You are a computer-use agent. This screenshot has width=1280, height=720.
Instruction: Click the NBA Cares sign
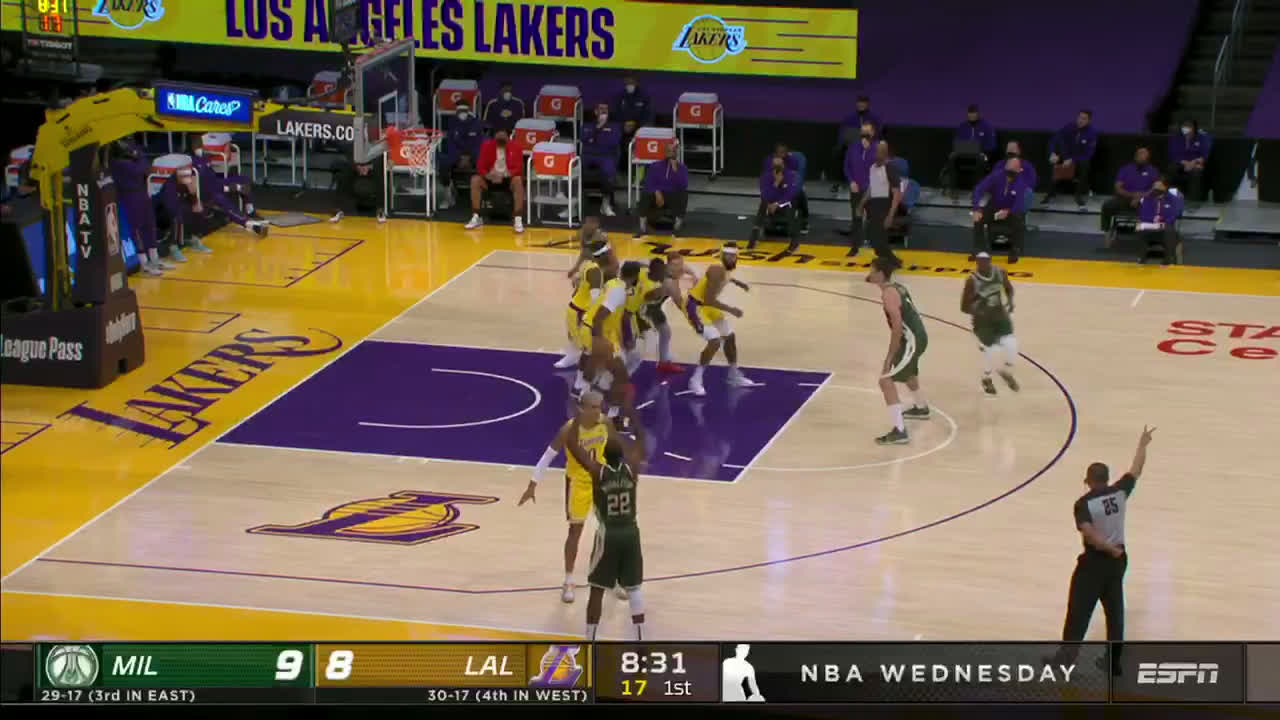(x=204, y=103)
